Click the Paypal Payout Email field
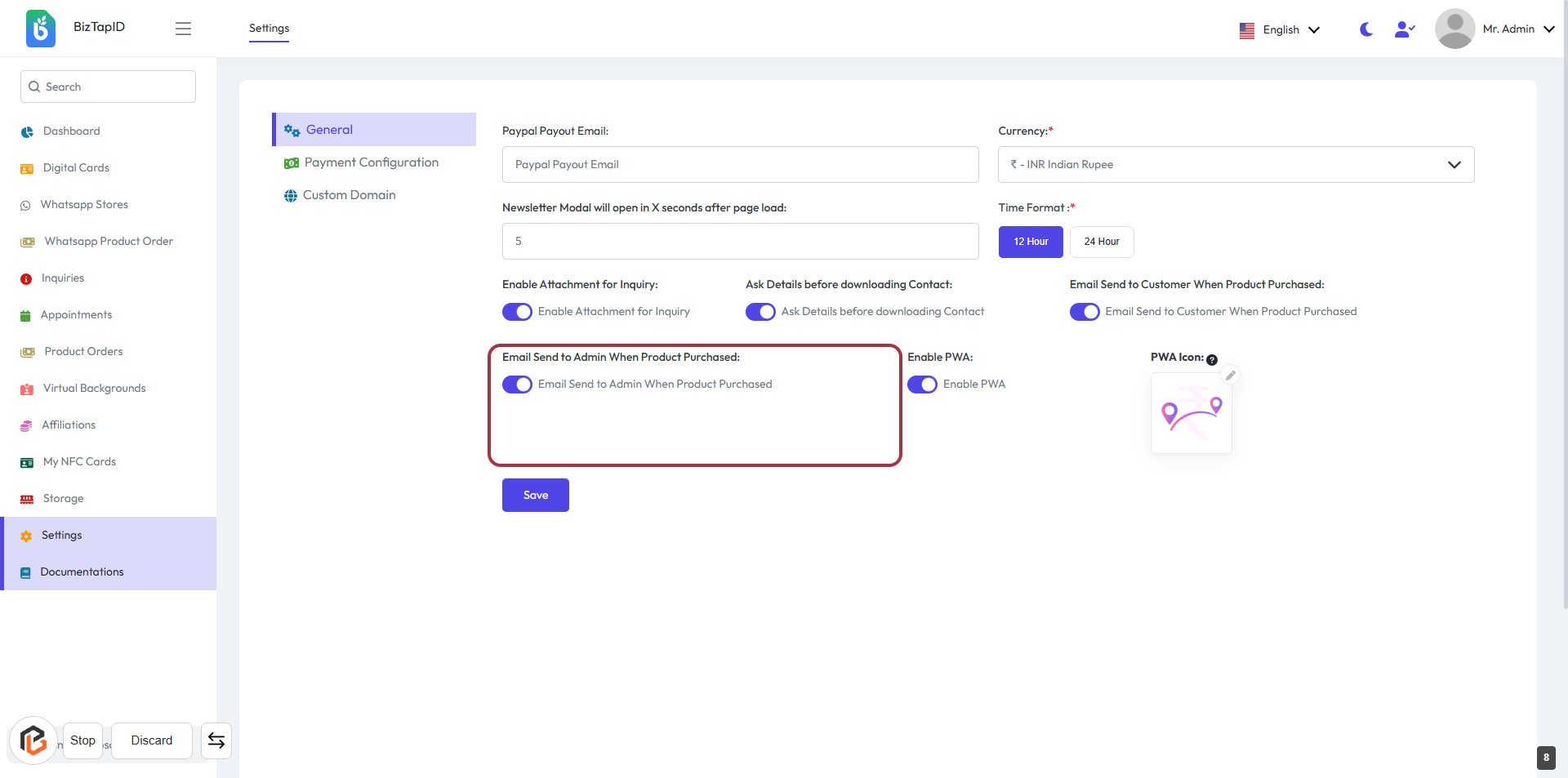The height and width of the screenshot is (778, 1568). coord(740,164)
